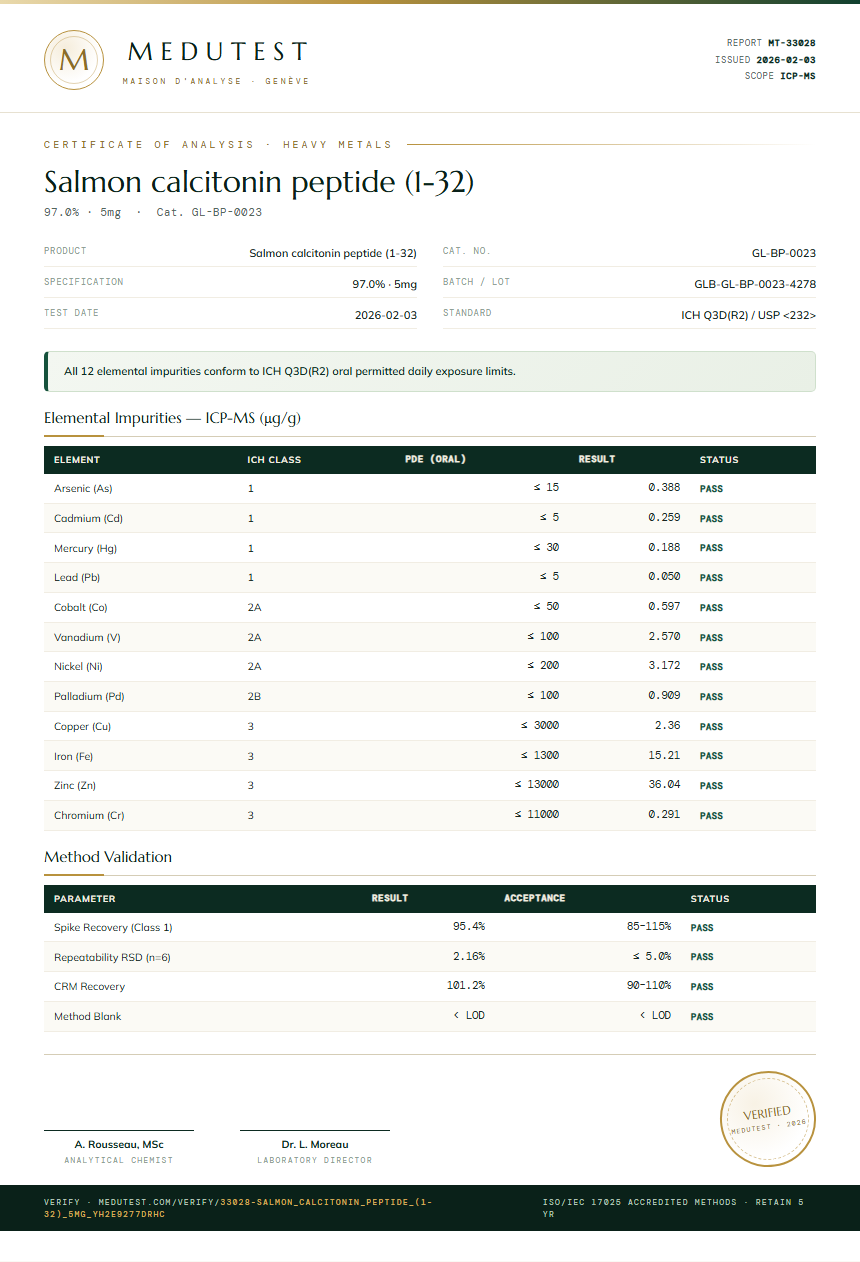The width and height of the screenshot is (860, 1262).
Task: Click standard ICH Q3D(R2) / USP <232>
Action: coord(749,315)
